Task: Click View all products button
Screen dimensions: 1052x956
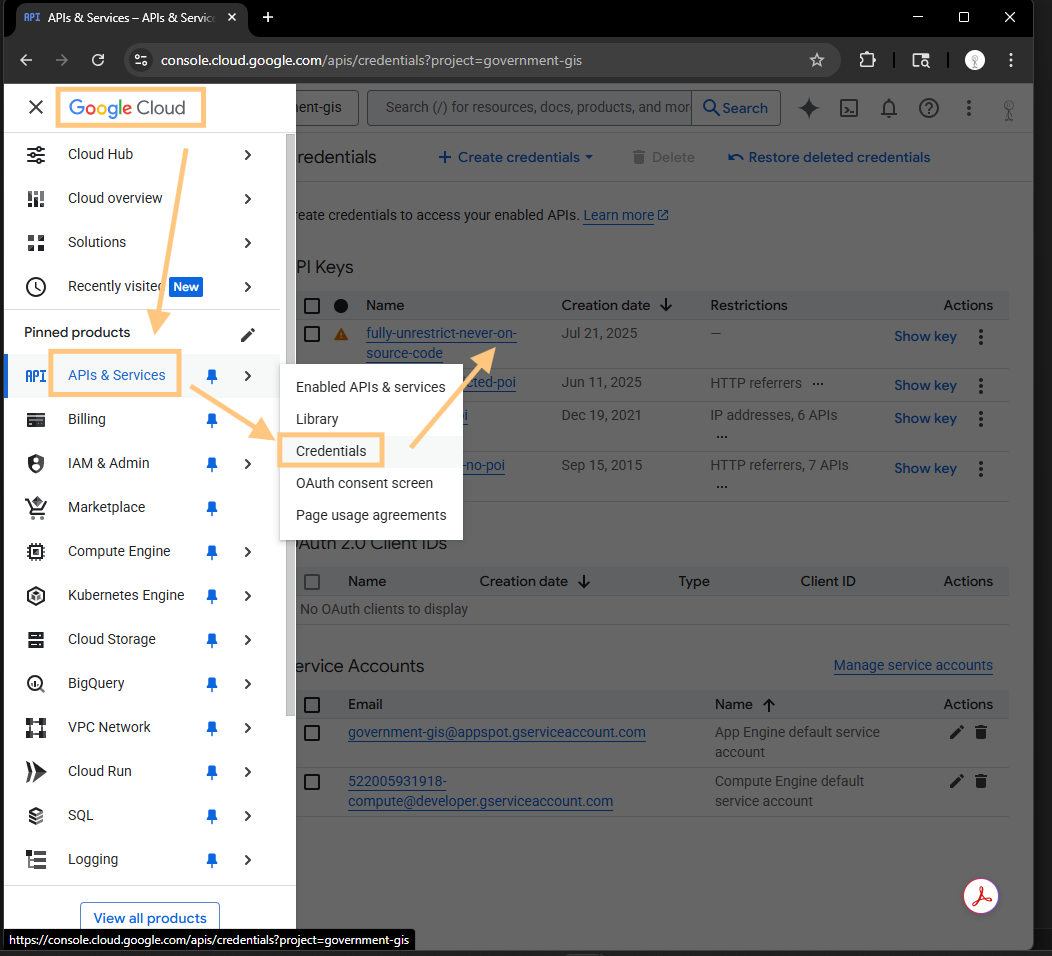Action: 150,918
